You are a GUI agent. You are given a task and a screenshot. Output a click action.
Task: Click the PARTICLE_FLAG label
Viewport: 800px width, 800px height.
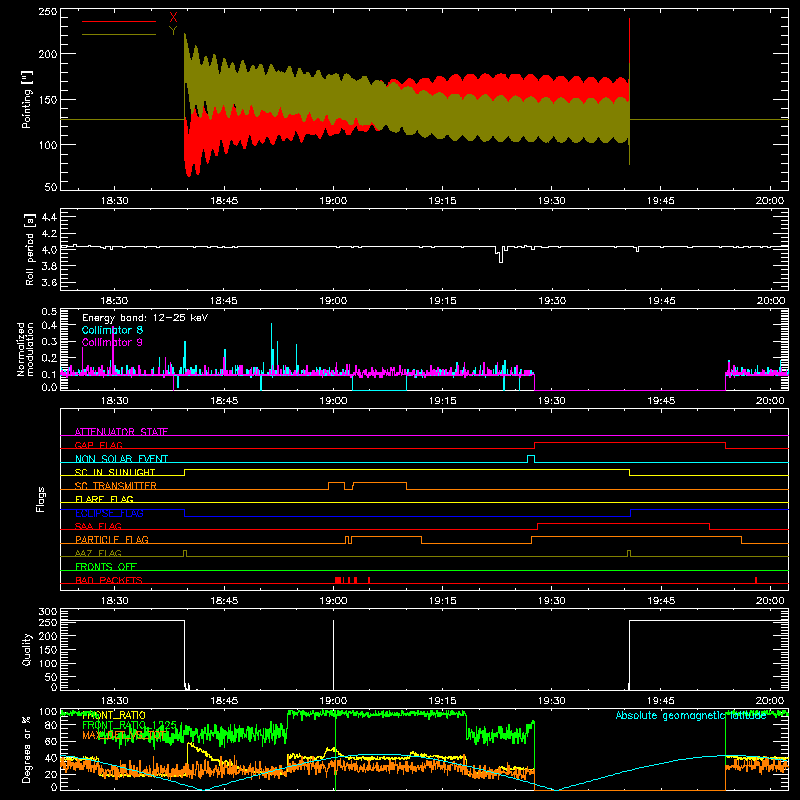click(x=112, y=539)
